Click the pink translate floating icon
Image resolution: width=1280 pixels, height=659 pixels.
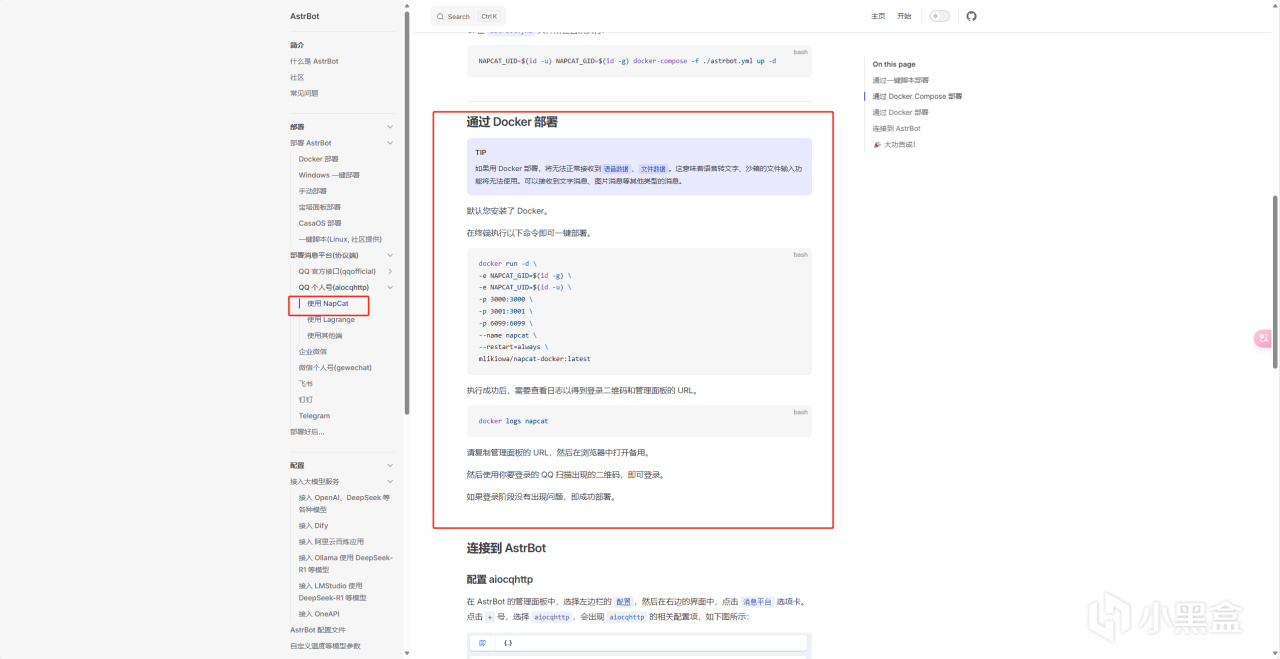(1263, 339)
